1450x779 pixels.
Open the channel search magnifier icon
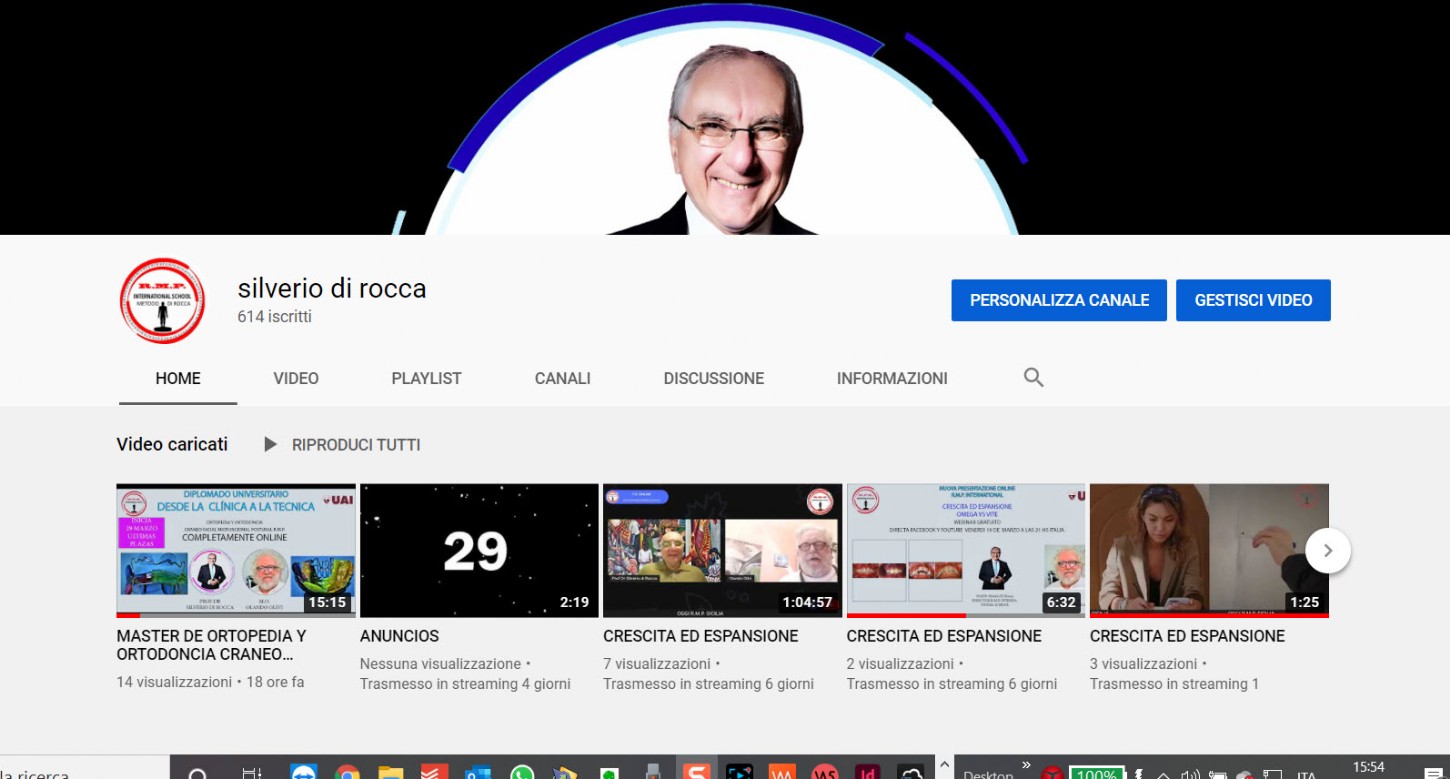tap(1034, 378)
